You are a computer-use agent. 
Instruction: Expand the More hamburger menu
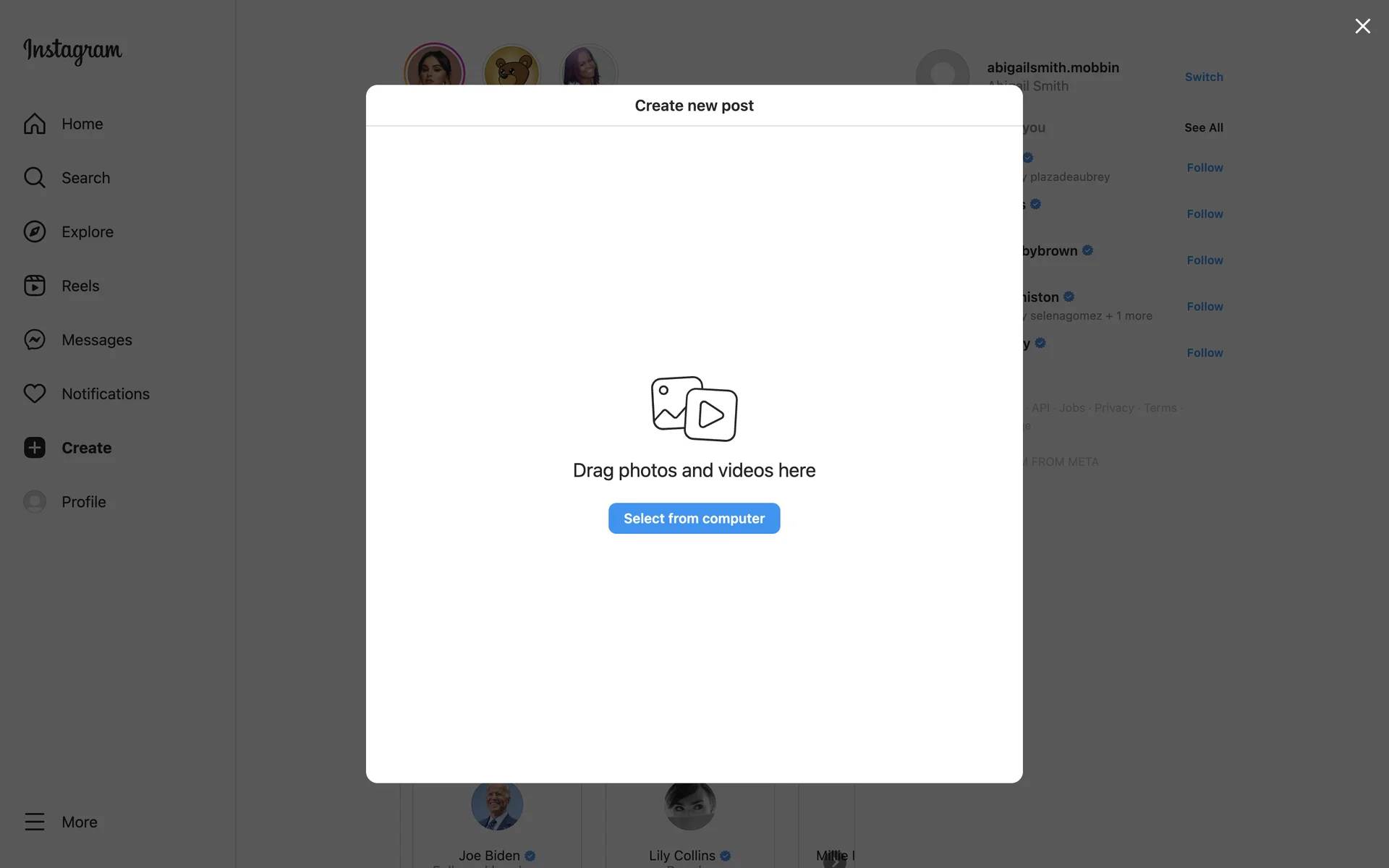(34, 822)
